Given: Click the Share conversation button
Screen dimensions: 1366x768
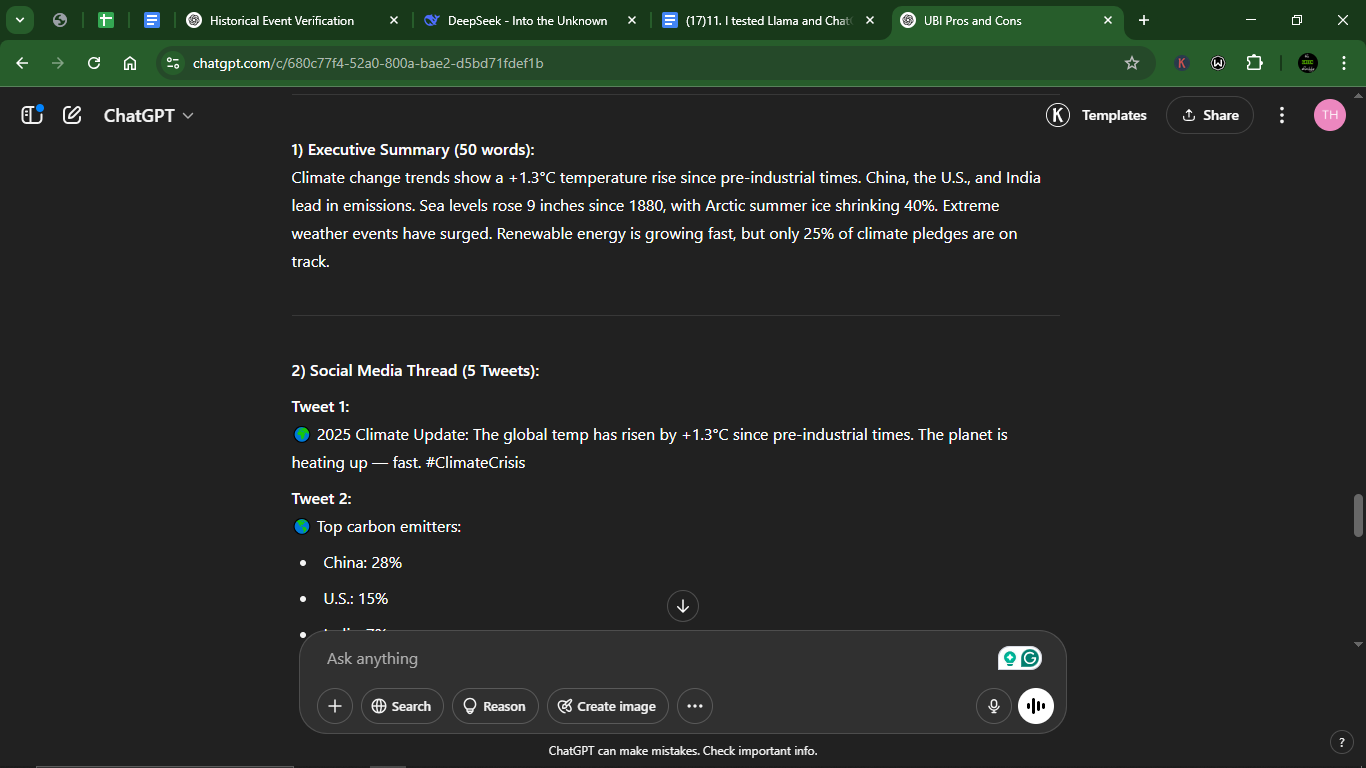Looking at the screenshot, I should point(1210,115).
